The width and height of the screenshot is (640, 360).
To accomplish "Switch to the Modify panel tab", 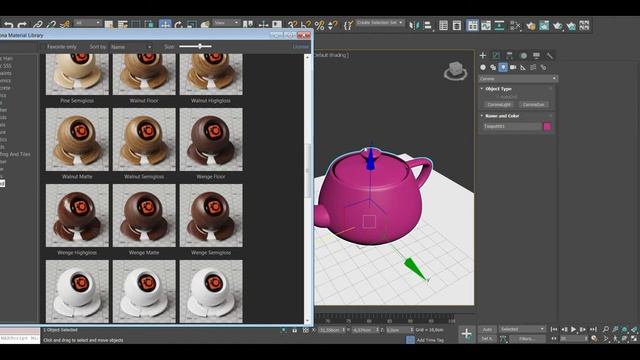I will [496, 55].
